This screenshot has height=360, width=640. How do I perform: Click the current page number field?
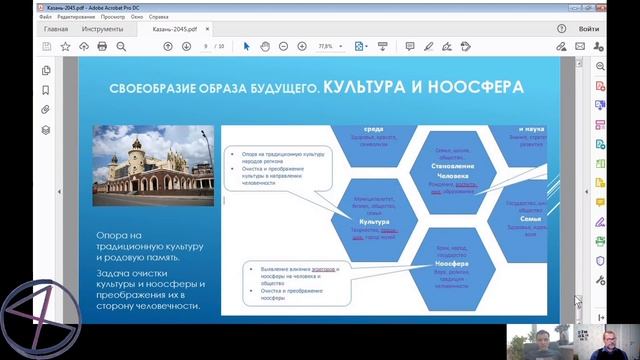[206, 47]
